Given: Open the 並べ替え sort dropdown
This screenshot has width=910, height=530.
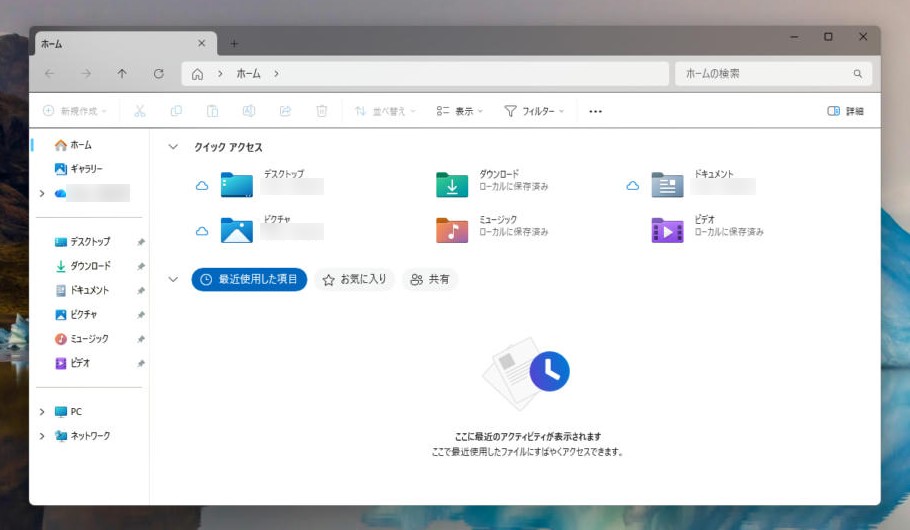Looking at the screenshot, I should coord(385,111).
